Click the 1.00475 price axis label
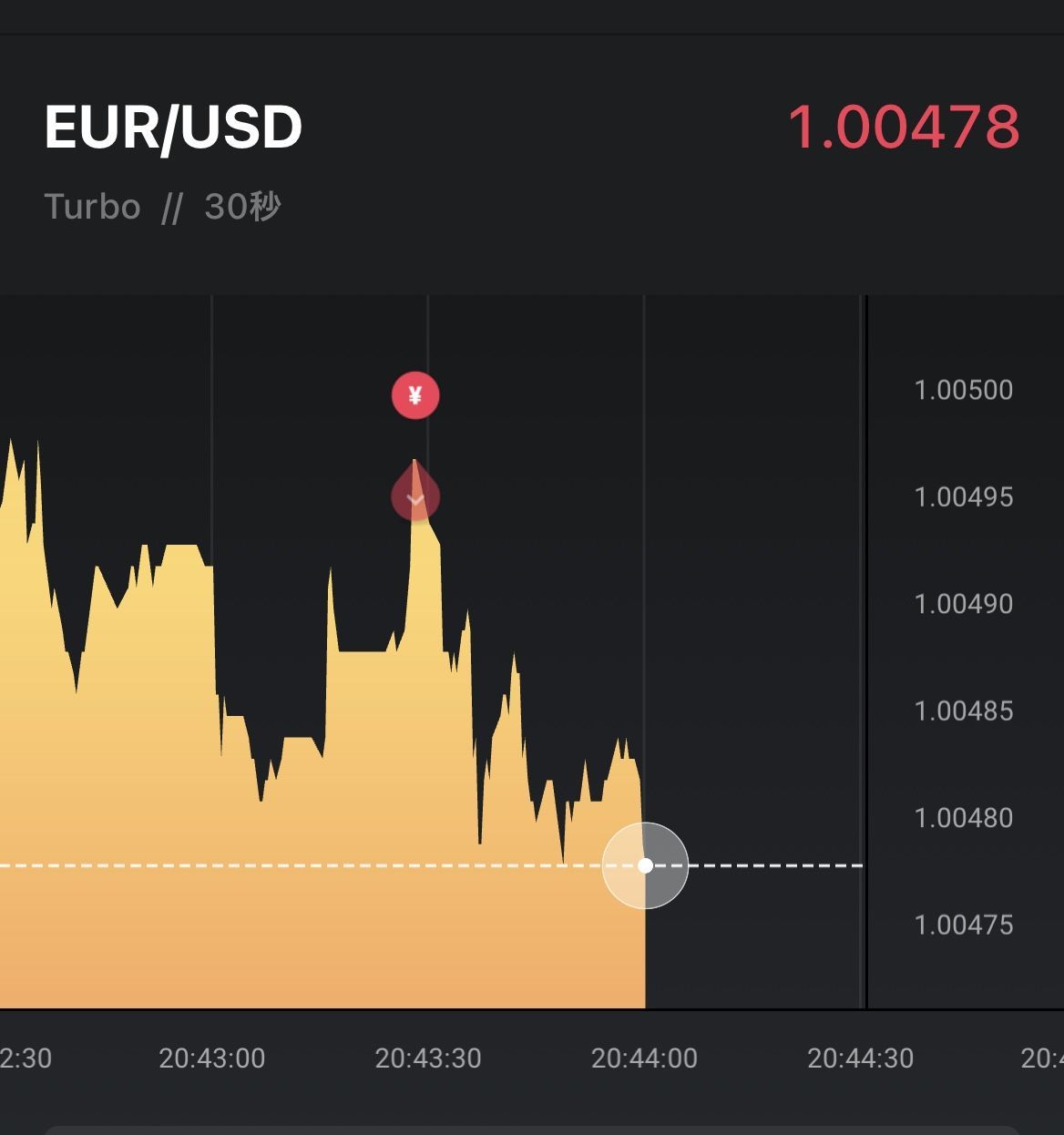The image size is (1064, 1135). click(963, 925)
